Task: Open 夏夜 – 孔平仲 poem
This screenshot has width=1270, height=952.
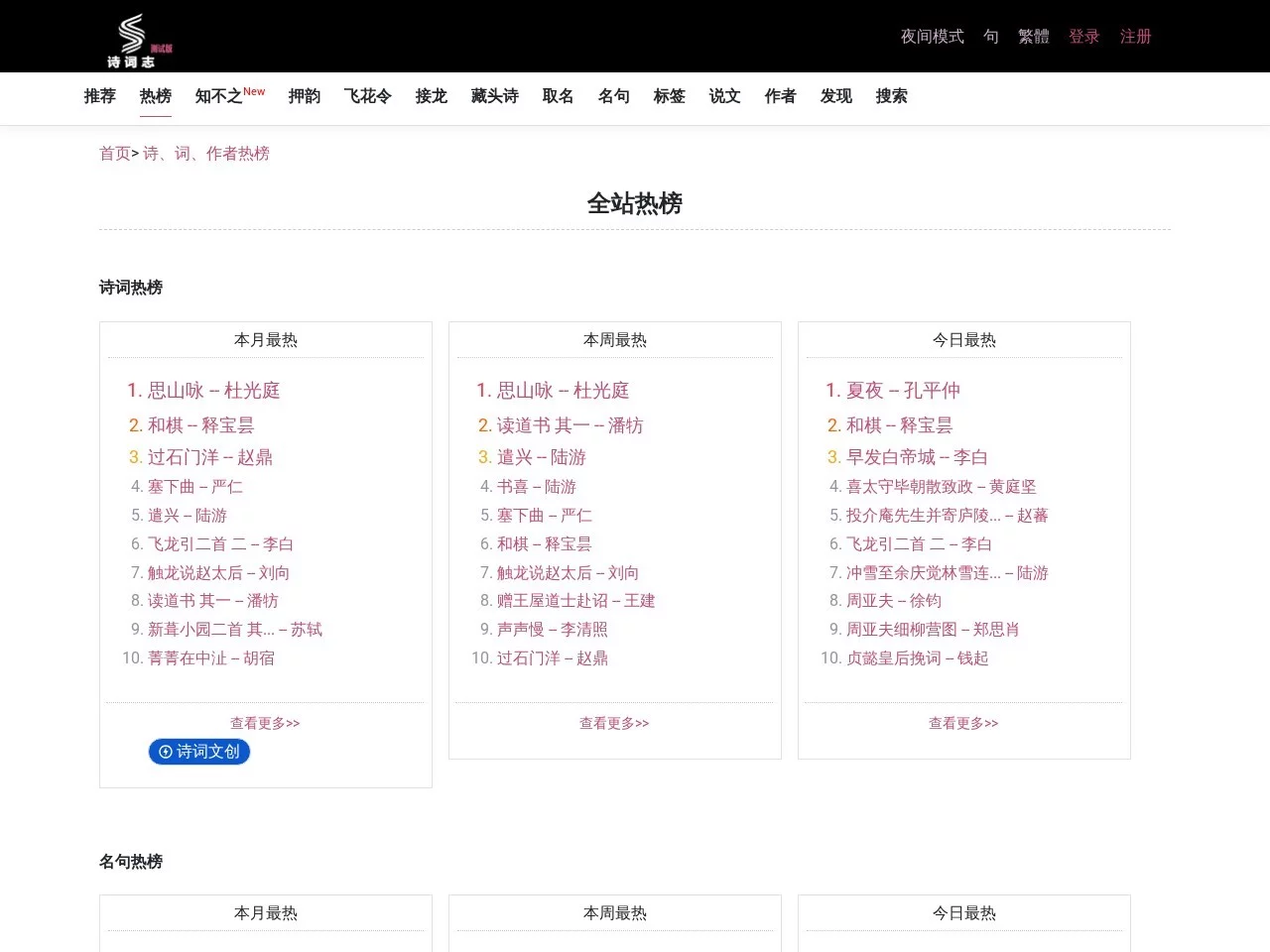Action: tap(902, 391)
